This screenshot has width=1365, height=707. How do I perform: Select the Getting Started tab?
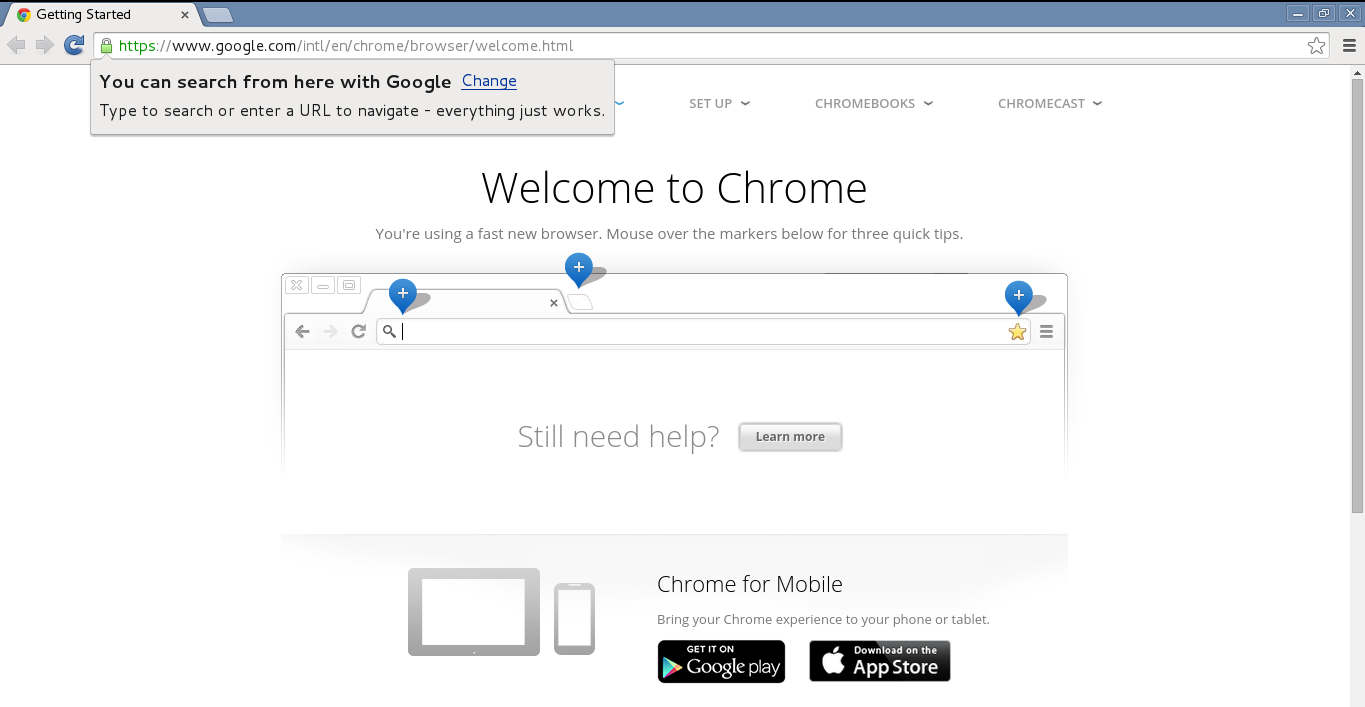tap(100, 15)
